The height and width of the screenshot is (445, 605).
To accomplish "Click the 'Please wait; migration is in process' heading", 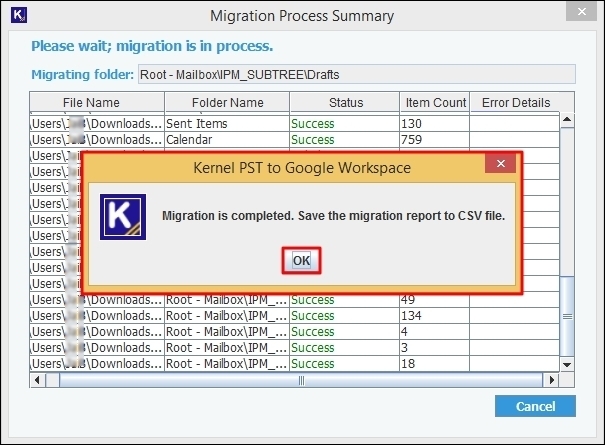I will pos(152,46).
